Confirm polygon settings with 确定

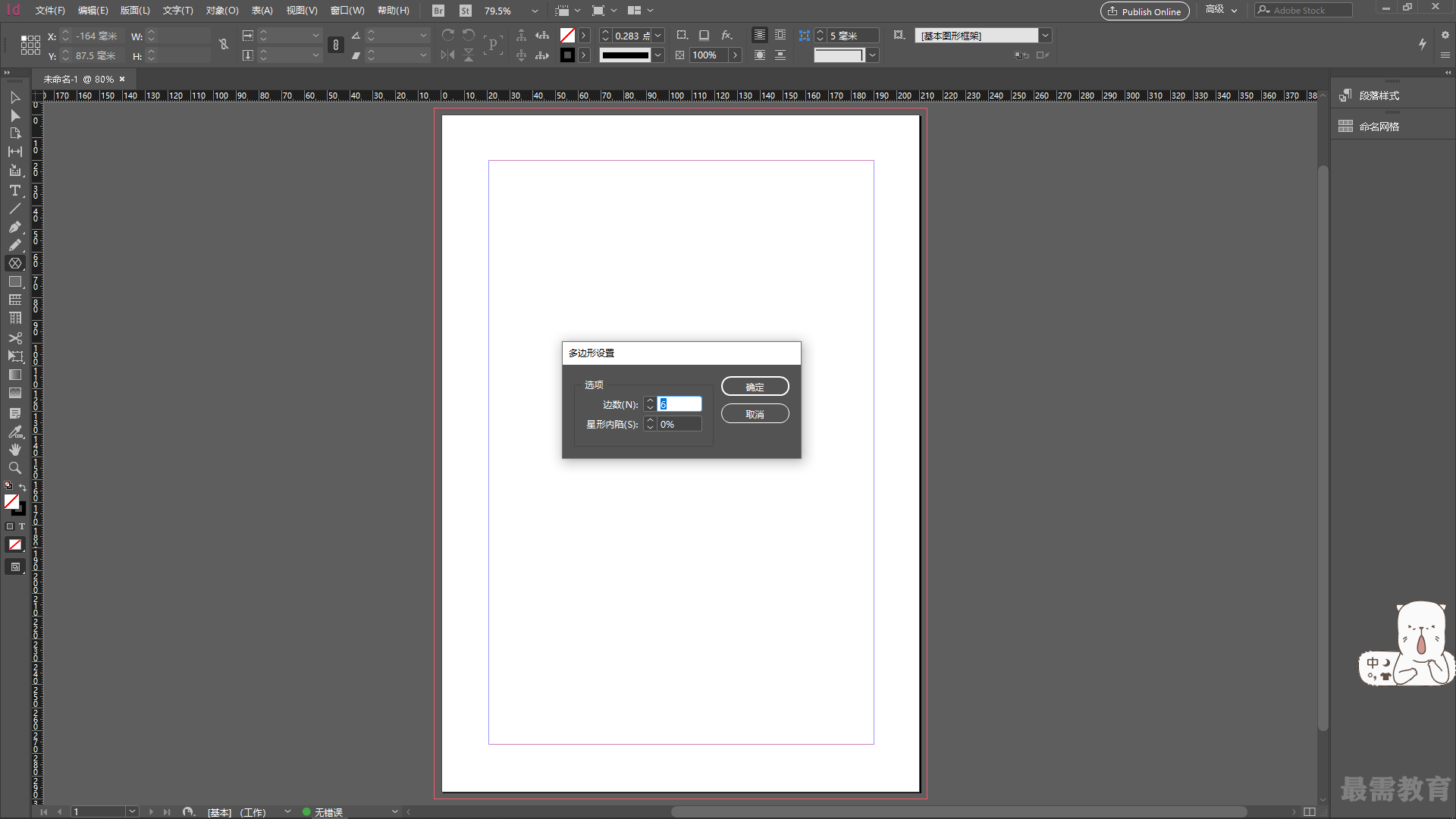755,387
